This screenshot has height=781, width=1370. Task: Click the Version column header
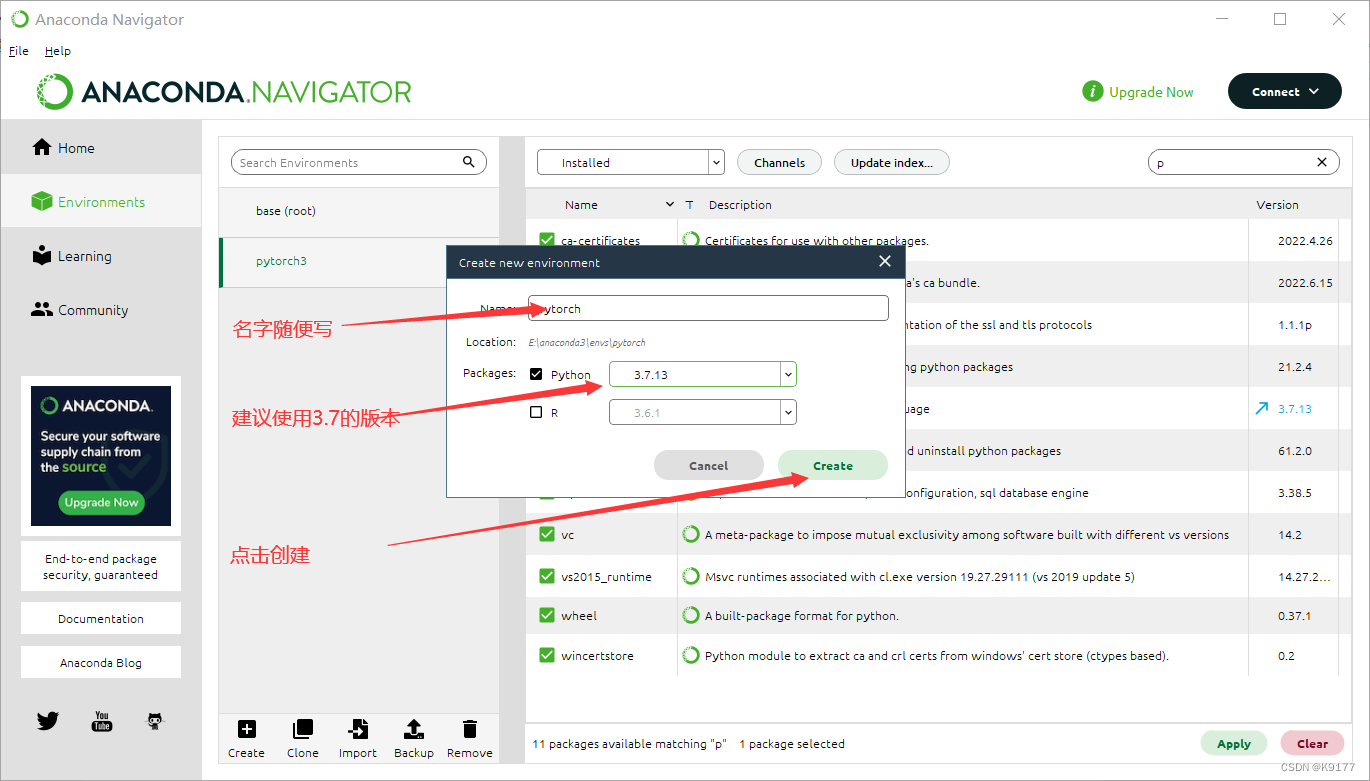[1277, 205]
